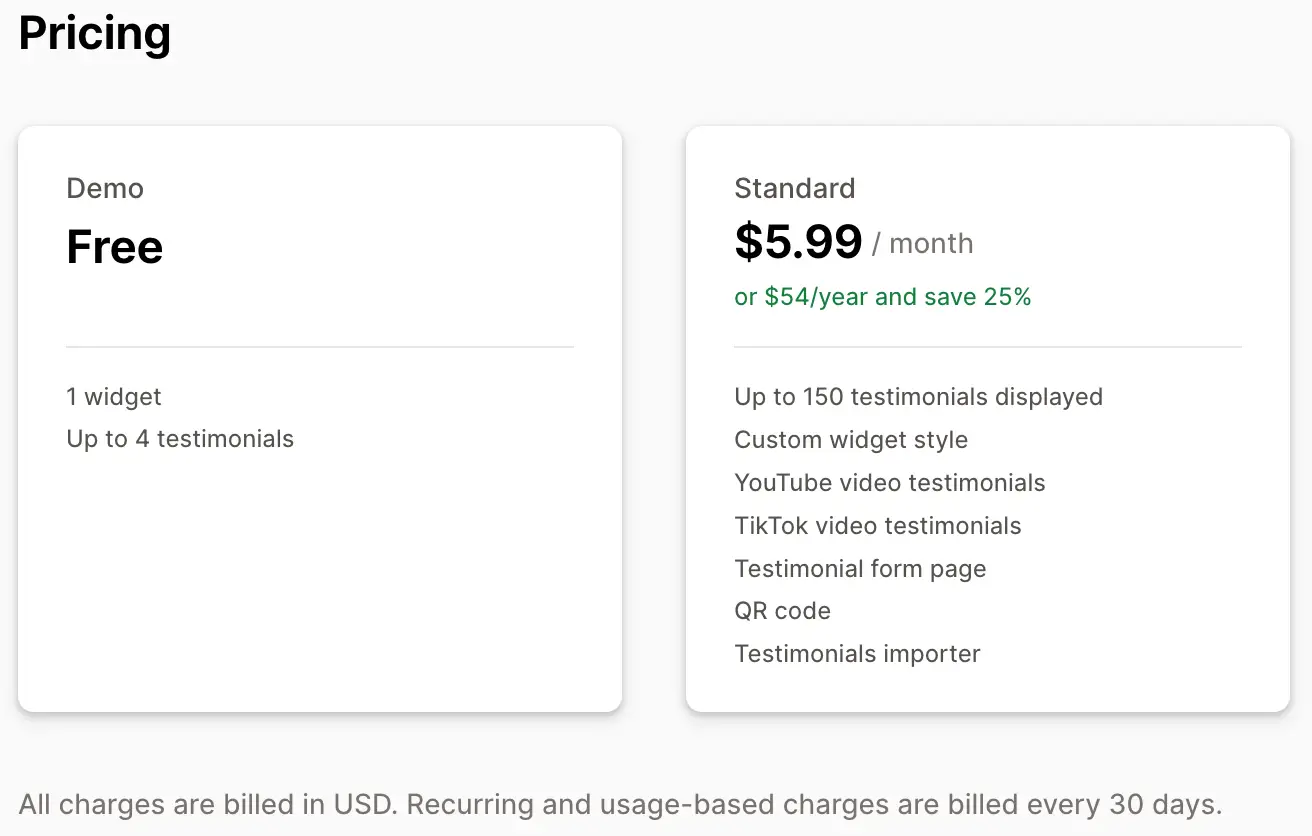Click the "/ month" billing period text
This screenshot has height=836, width=1312.
tap(922, 244)
